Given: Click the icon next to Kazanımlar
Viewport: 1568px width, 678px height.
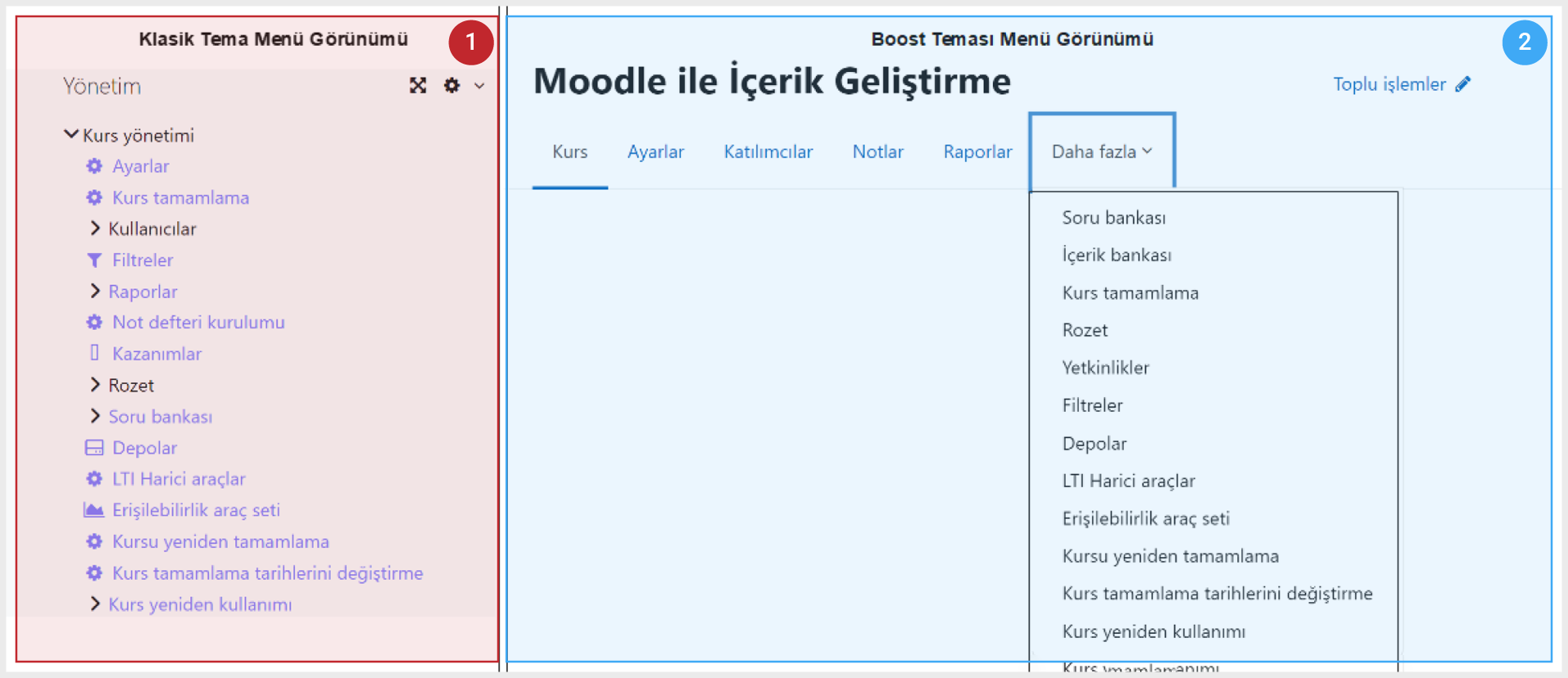Looking at the screenshot, I should tap(95, 353).
